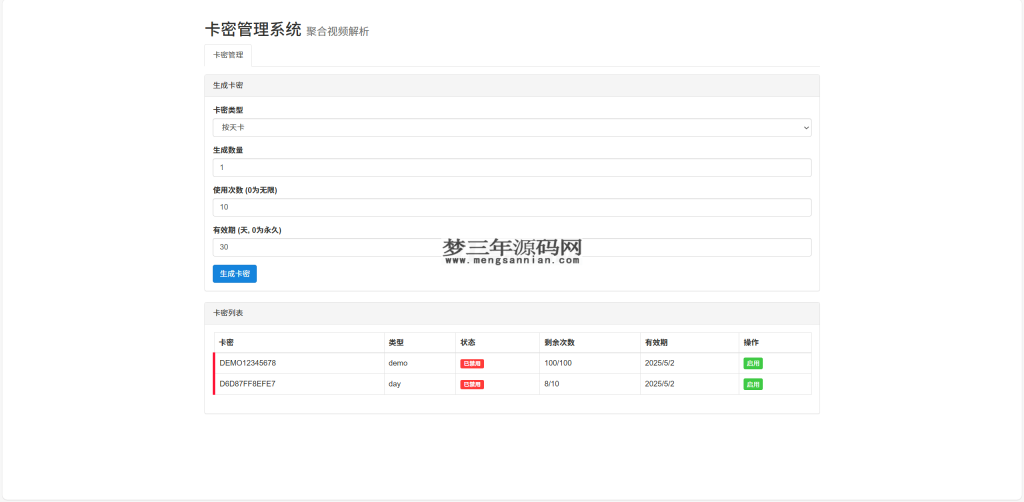Focus the 有效期 input with value 30

coord(512,247)
